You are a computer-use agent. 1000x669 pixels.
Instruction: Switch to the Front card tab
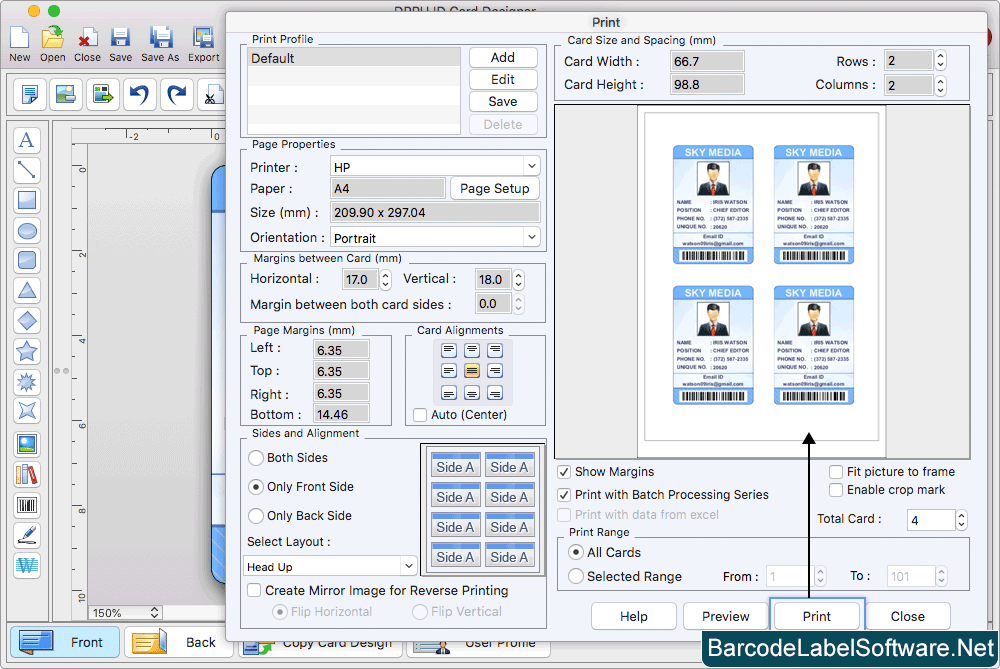pos(64,642)
